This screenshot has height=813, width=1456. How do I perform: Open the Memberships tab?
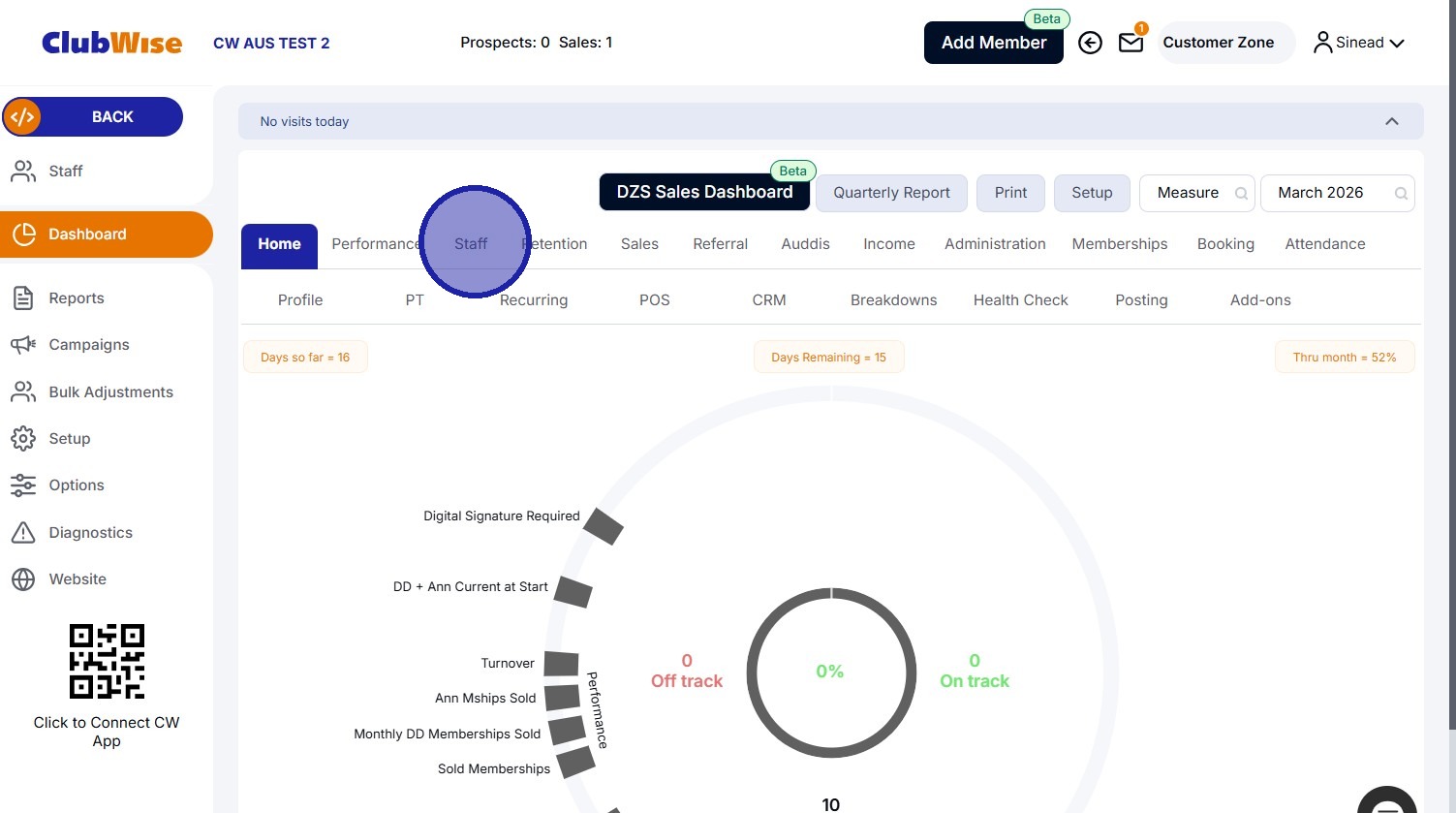pyautogui.click(x=1120, y=244)
